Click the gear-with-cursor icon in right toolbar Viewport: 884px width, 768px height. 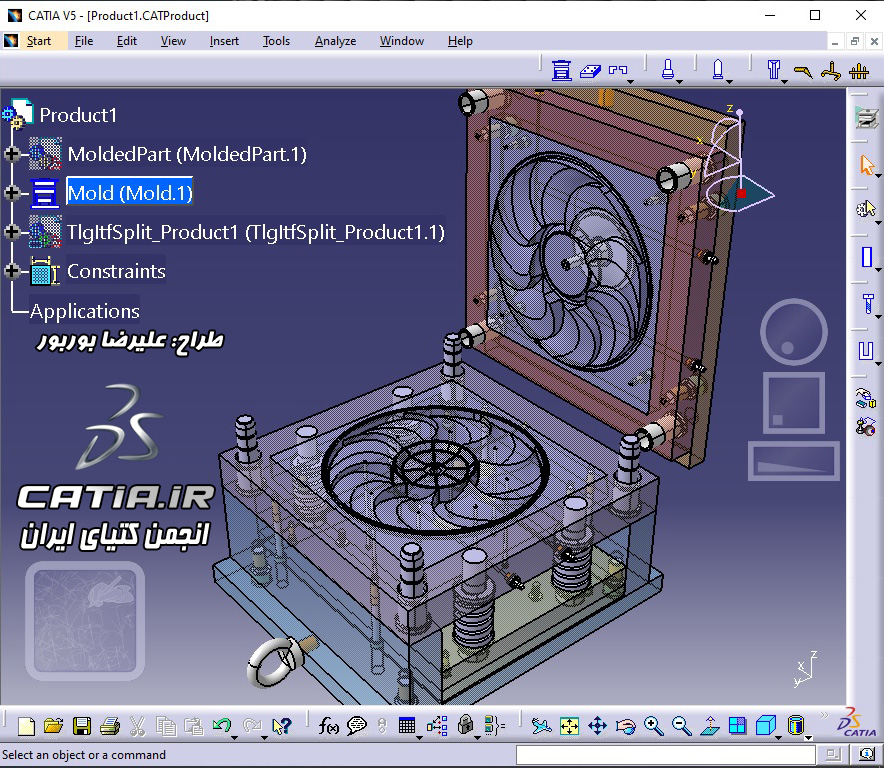pyautogui.click(x=866, y=209)
